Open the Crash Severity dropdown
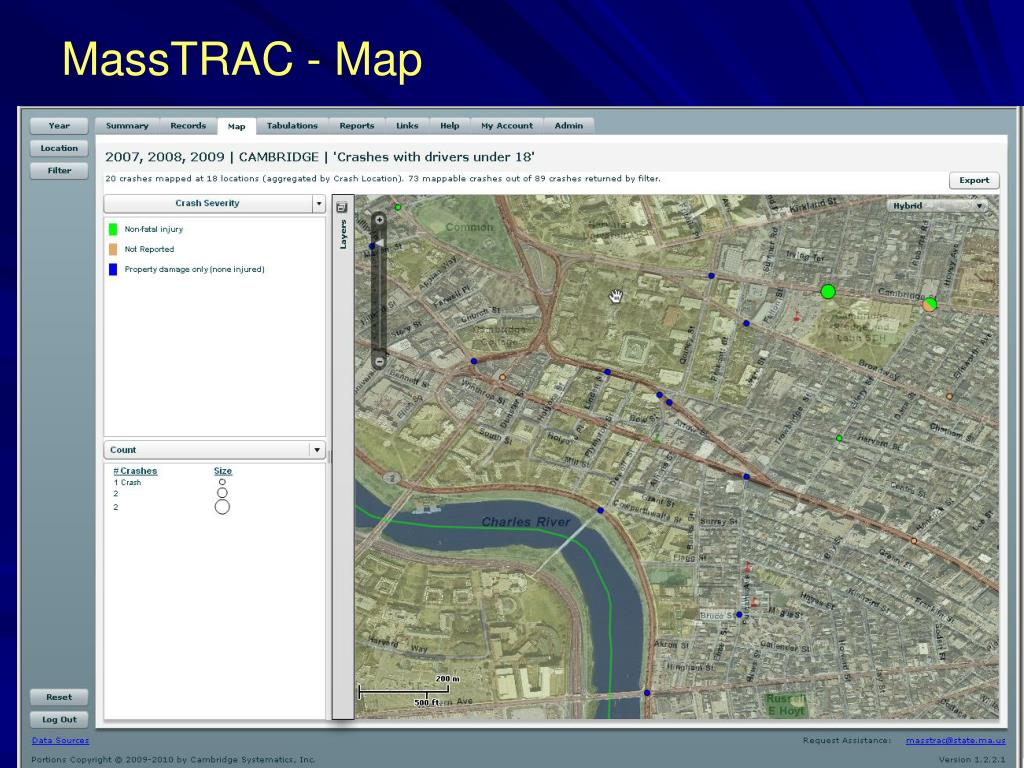This screenshot has height=768, width=1024. 214,204
